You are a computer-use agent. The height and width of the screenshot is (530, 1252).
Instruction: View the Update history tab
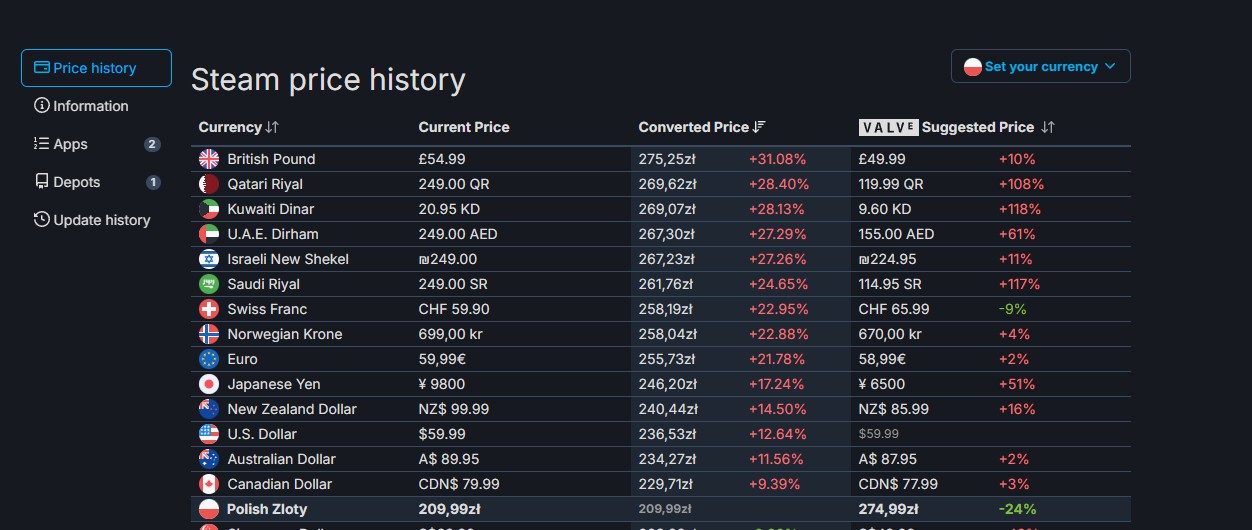(x=96, y=220)
